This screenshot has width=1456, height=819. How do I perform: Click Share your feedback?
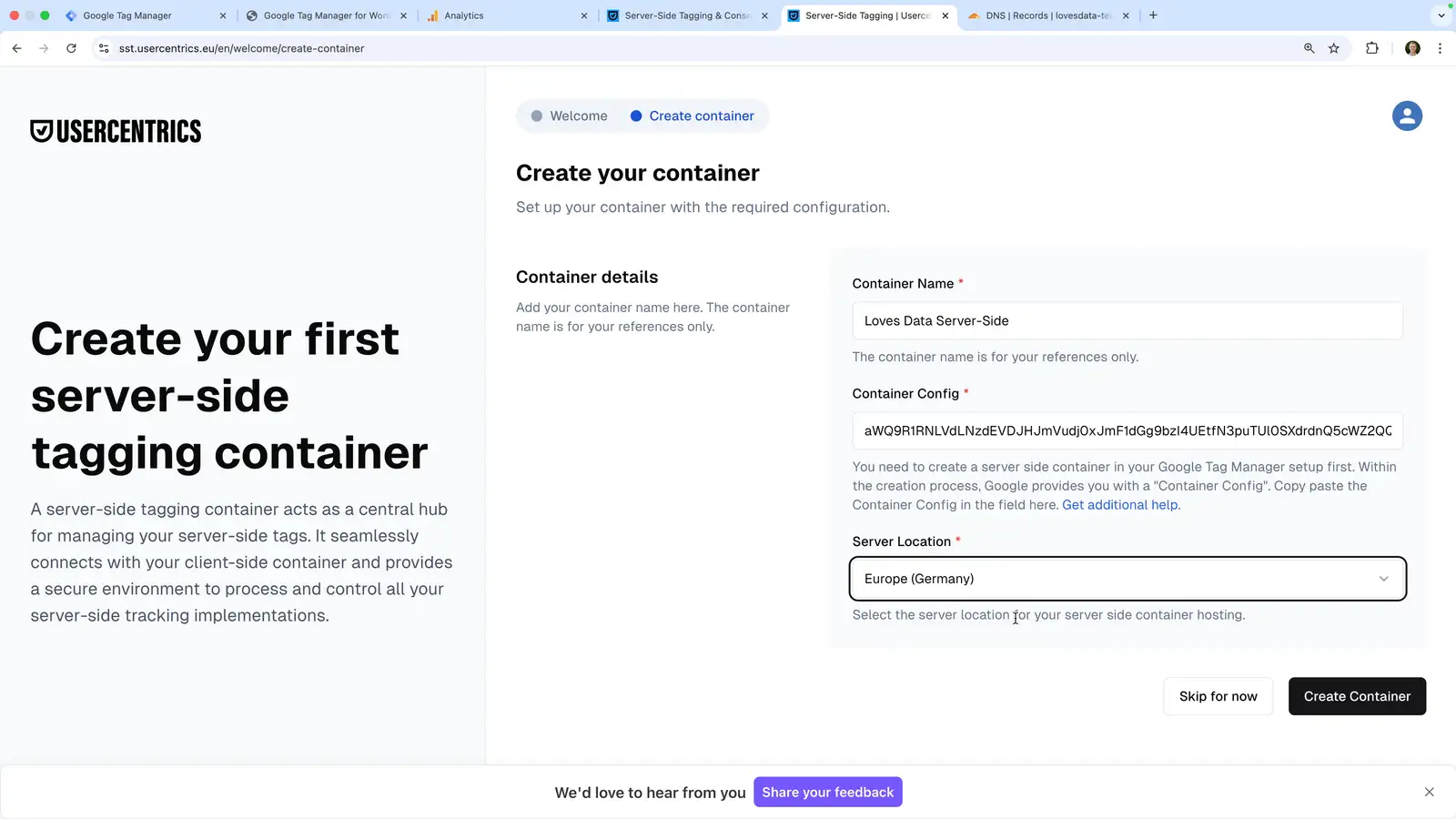click(827, 792)
